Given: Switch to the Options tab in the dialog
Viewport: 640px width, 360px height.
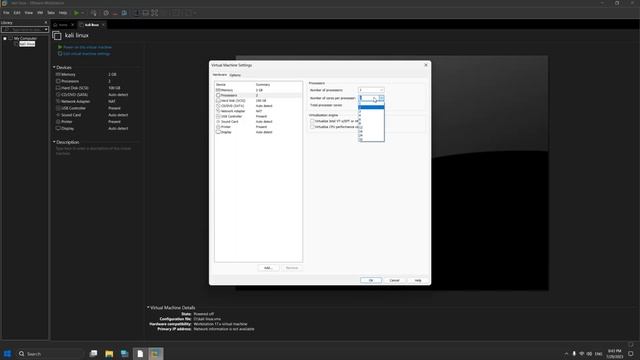Looking at the screenshot, I should (x=235, y=75).
